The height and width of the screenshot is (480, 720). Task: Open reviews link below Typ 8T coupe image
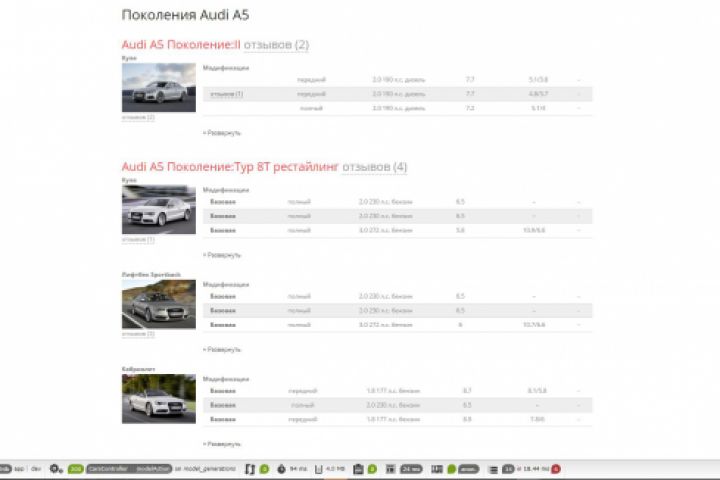pyautogui.click(x=138, y=240)
